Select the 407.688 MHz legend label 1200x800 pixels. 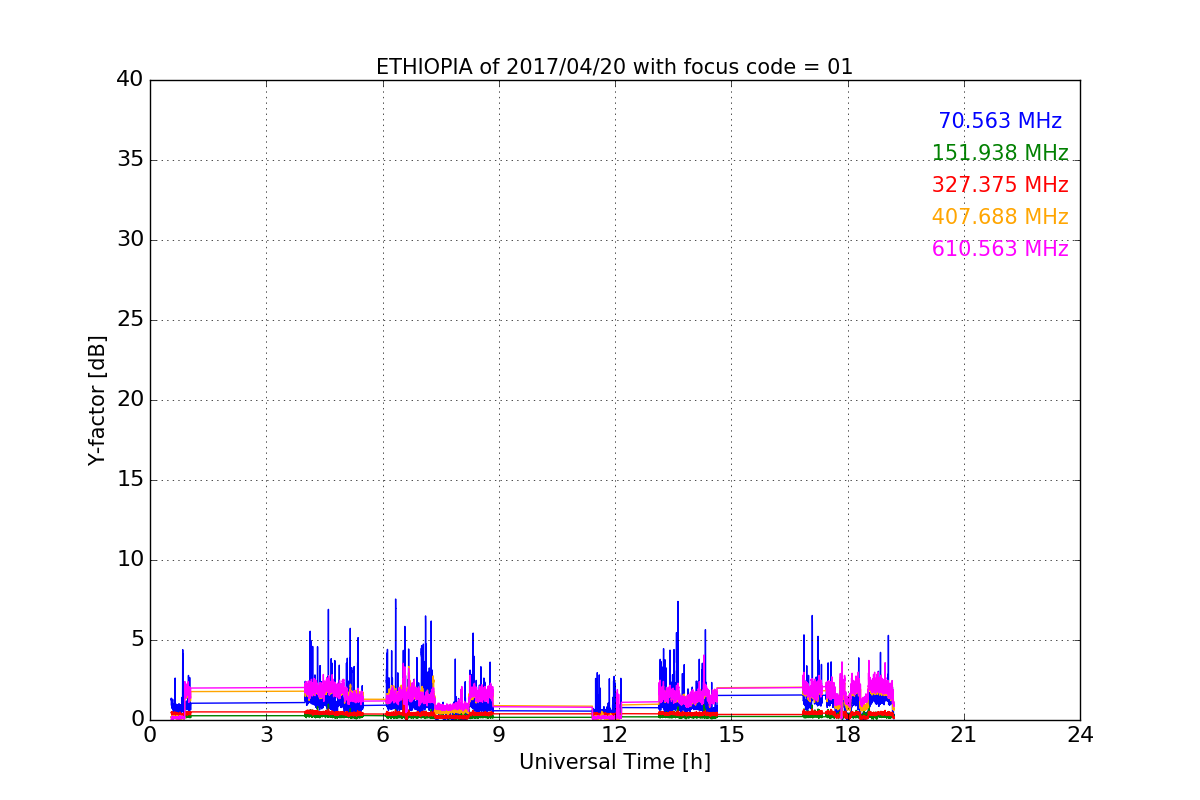pos(1000,217)
